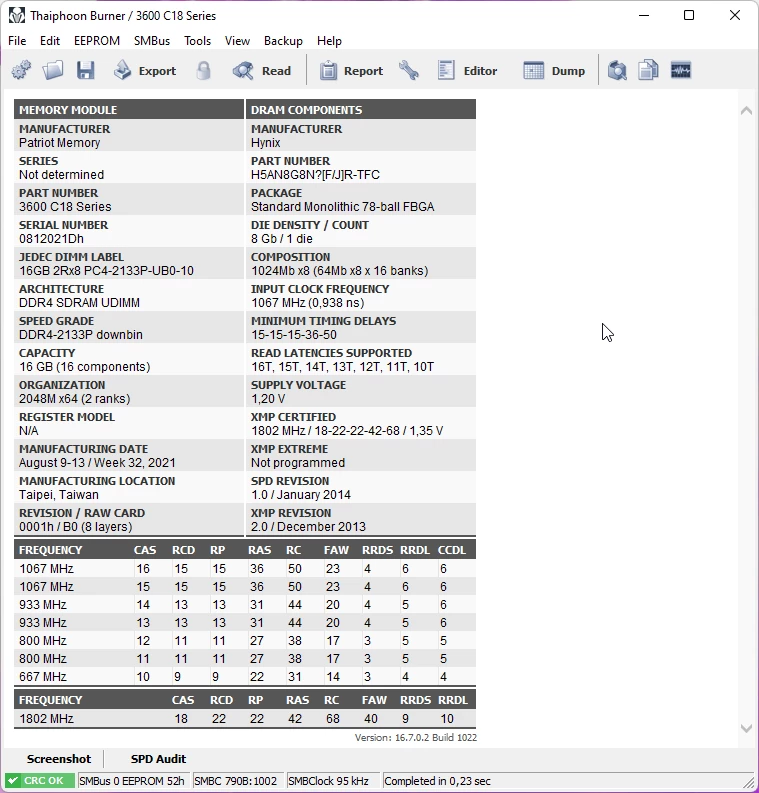Click minimum timing delays '15-15-15-36-50'
This screenshot has height=793, width=759.
pos(294,334)
